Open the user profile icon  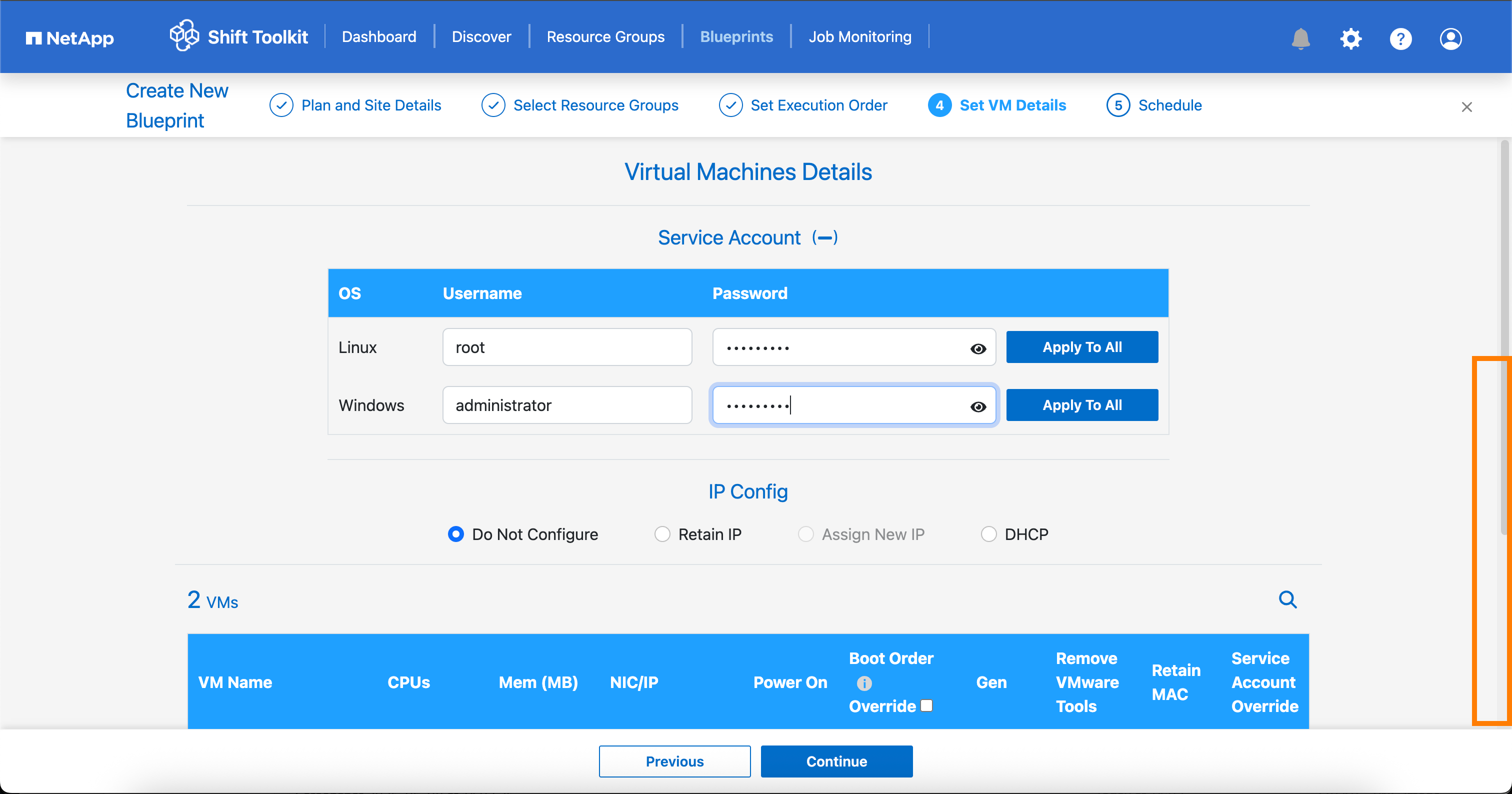[x=1450, y=38]
